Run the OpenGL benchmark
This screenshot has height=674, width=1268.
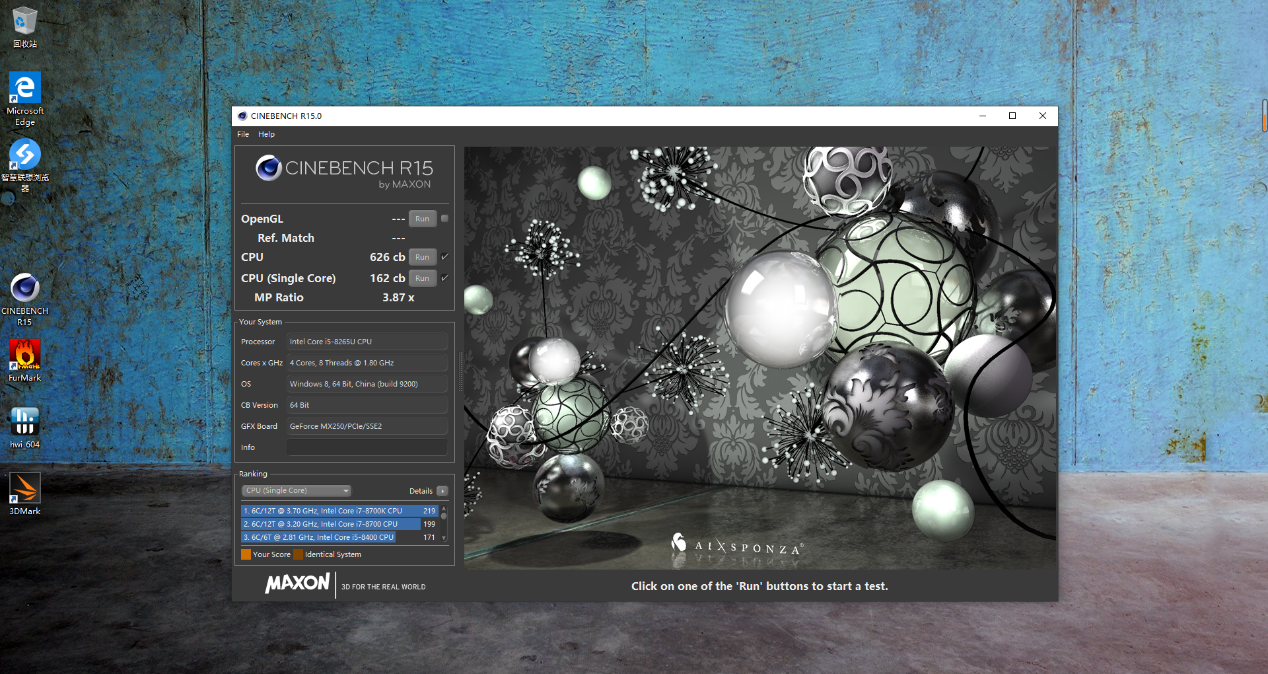coord(422,219)
